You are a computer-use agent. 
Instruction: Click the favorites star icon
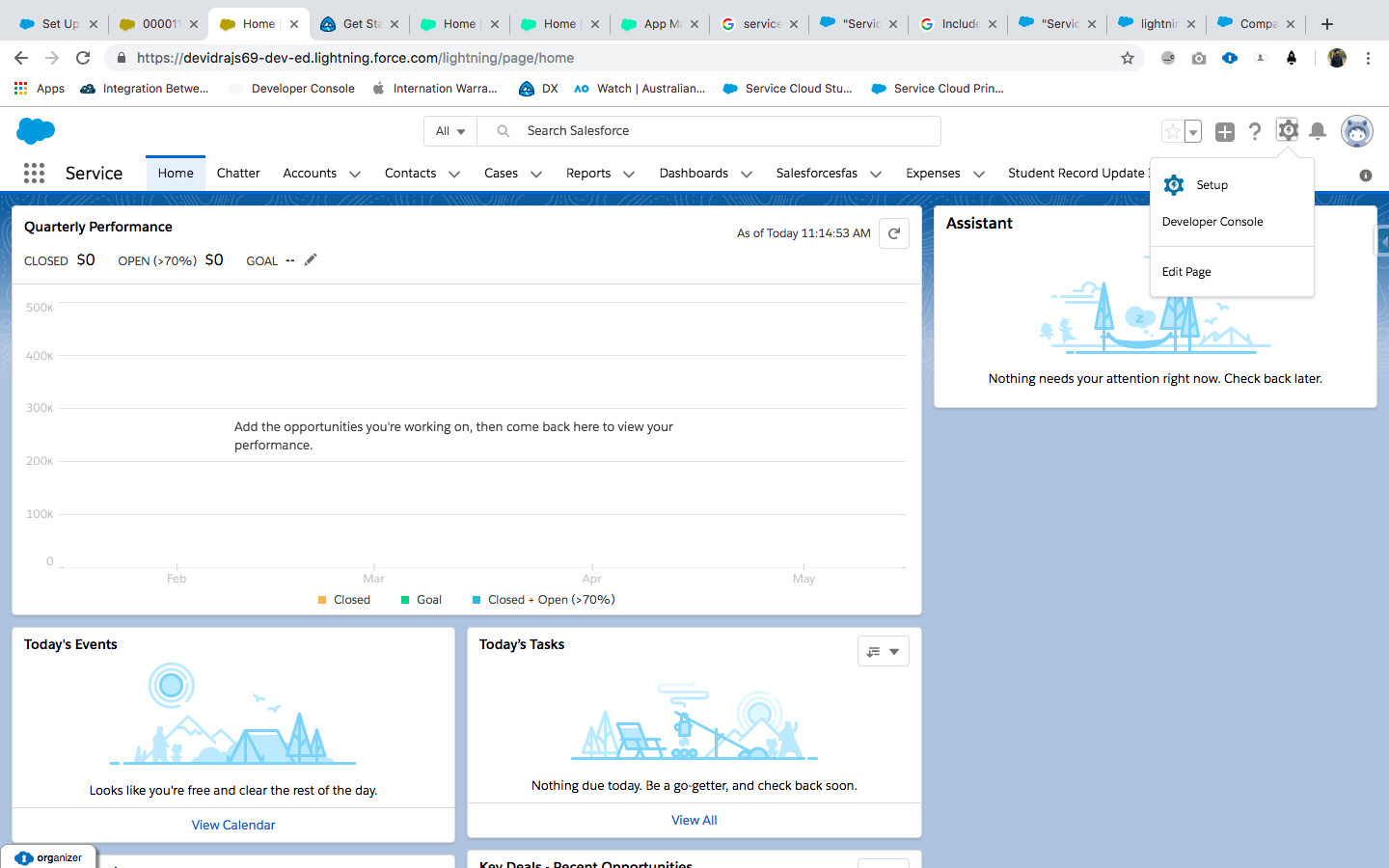[1172, 131]
